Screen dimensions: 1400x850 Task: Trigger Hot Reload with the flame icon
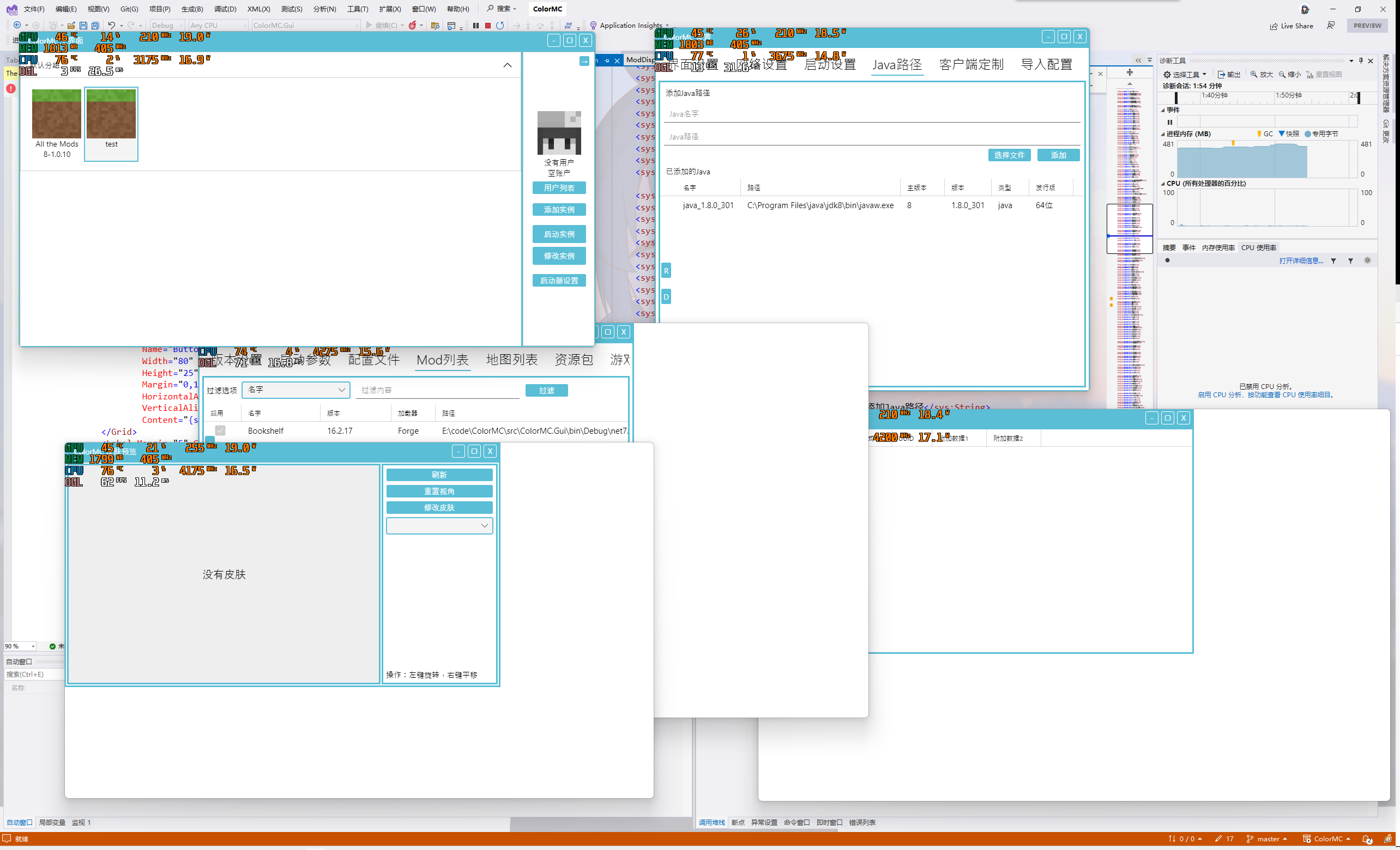[413, 25]
